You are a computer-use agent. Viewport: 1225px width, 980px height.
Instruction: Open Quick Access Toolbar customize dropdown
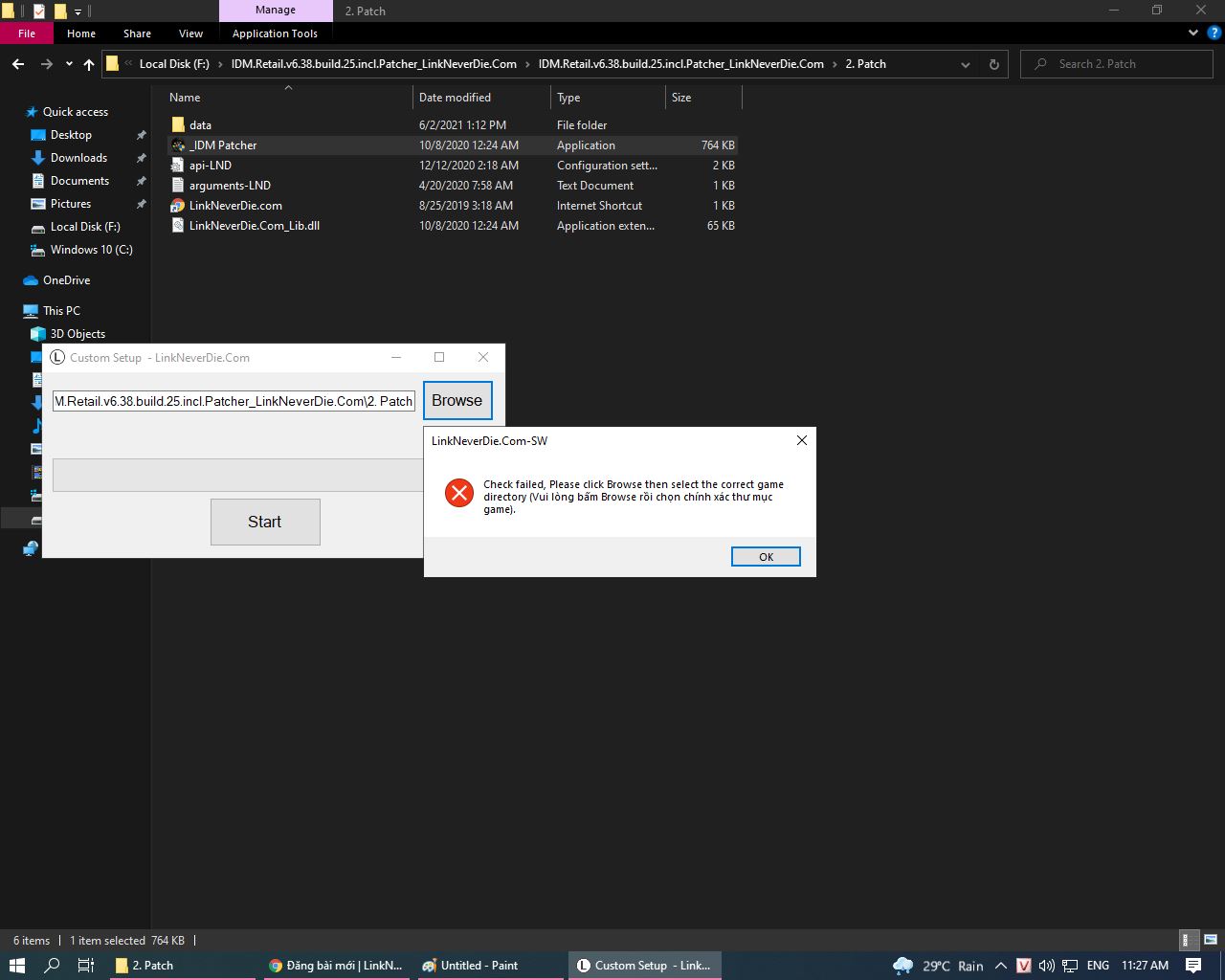[78, 11]
